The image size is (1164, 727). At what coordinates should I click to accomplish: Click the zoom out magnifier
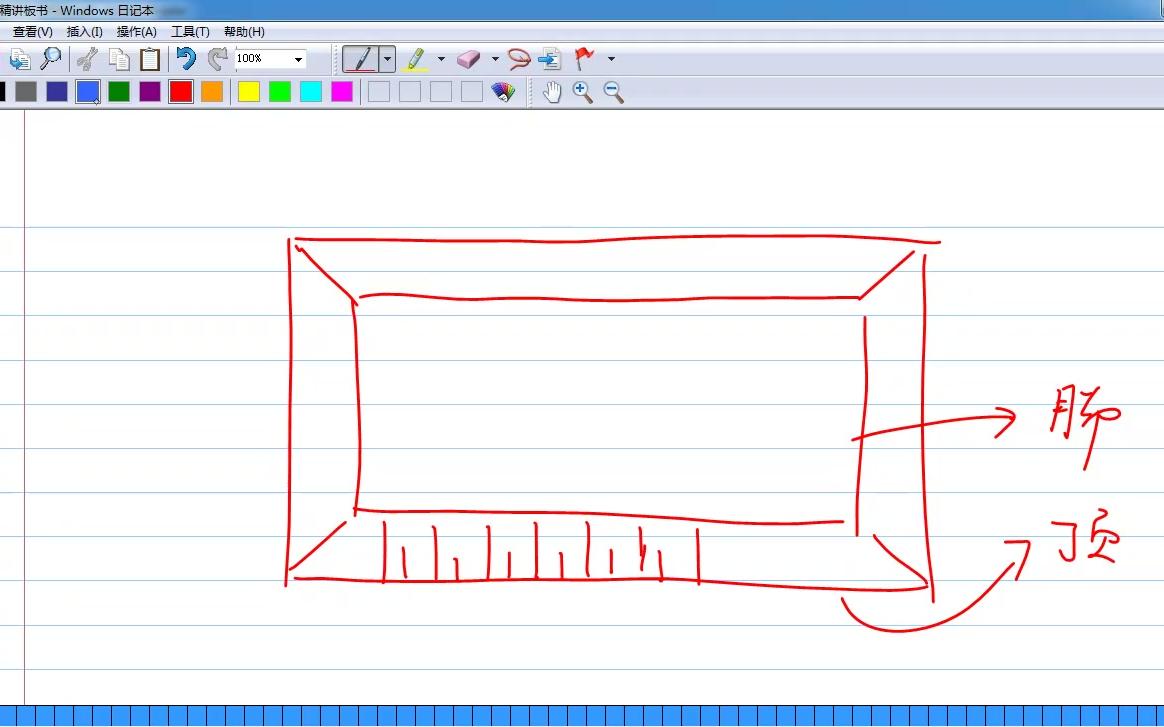(613, 91)
